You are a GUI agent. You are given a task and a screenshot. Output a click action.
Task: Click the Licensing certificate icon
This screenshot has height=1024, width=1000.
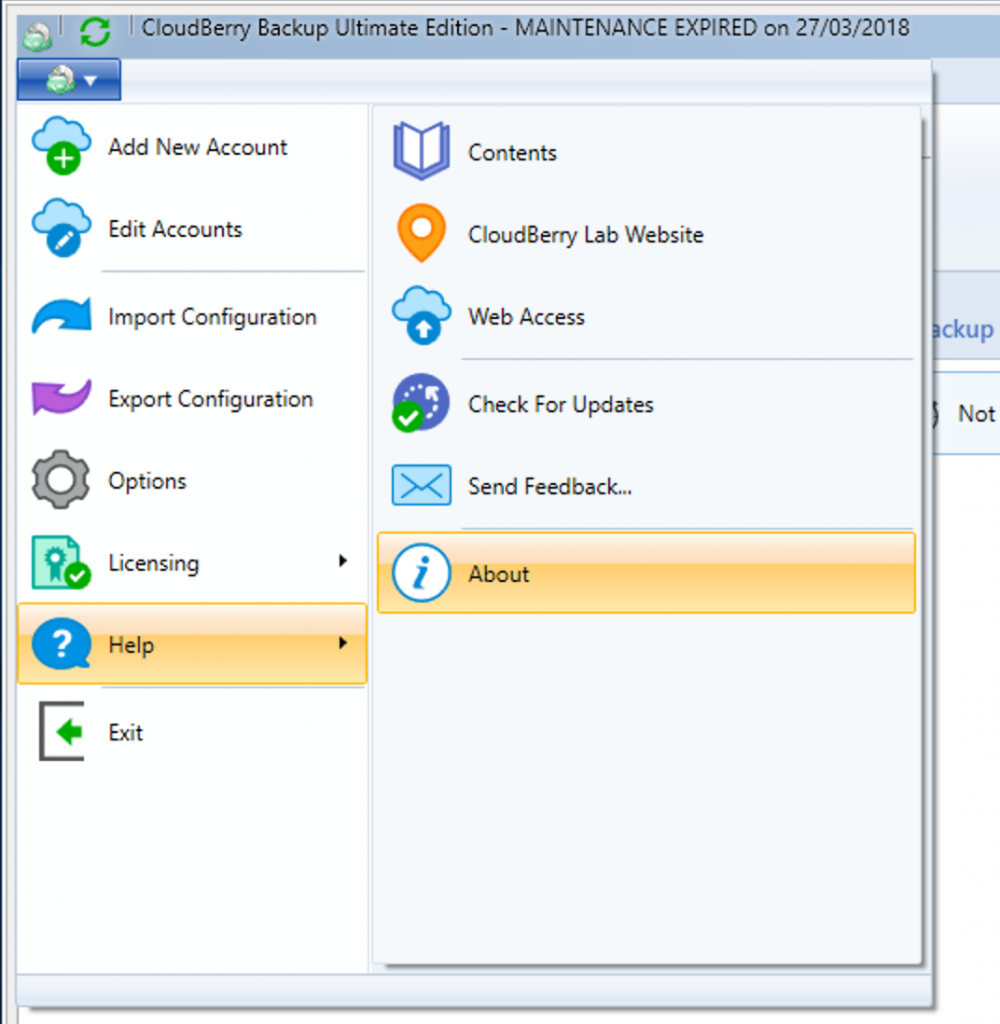(61, 562)
